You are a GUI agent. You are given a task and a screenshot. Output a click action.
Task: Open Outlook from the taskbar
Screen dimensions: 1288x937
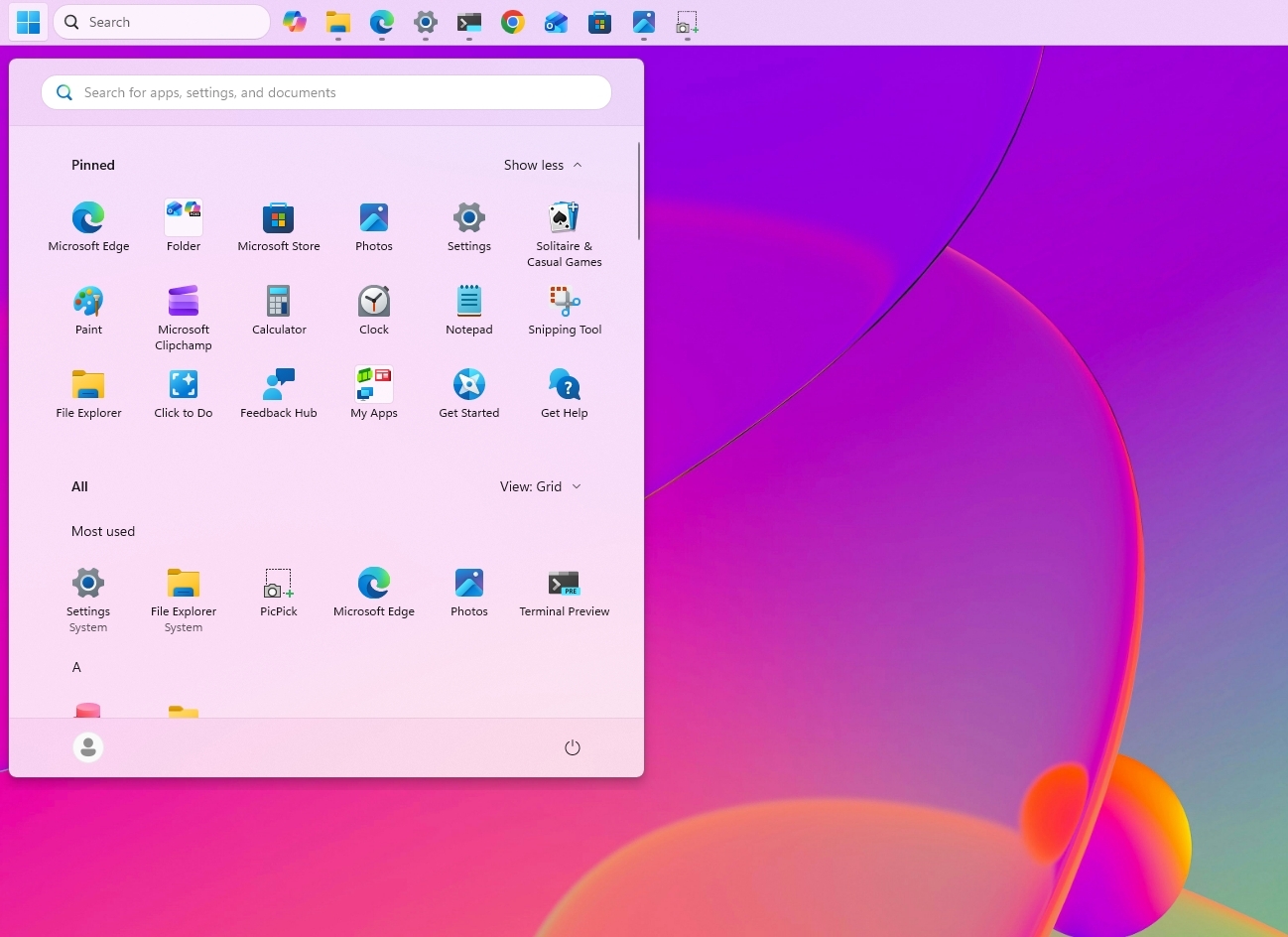(557, 22)
